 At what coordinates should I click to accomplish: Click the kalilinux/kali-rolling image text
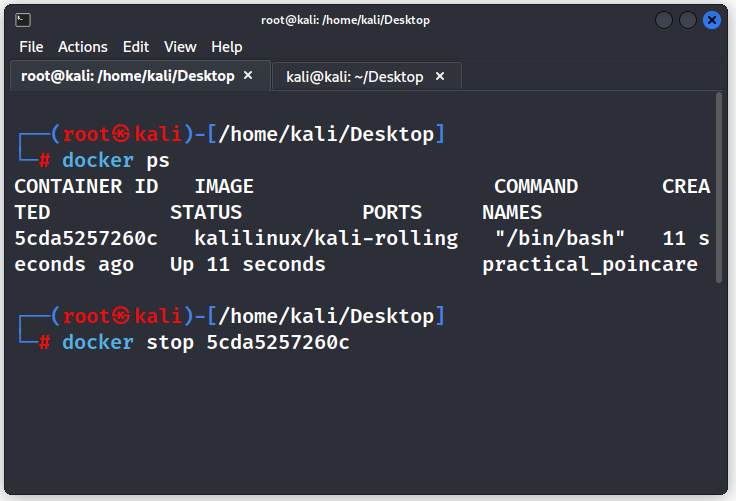click(x=326, y=239)
